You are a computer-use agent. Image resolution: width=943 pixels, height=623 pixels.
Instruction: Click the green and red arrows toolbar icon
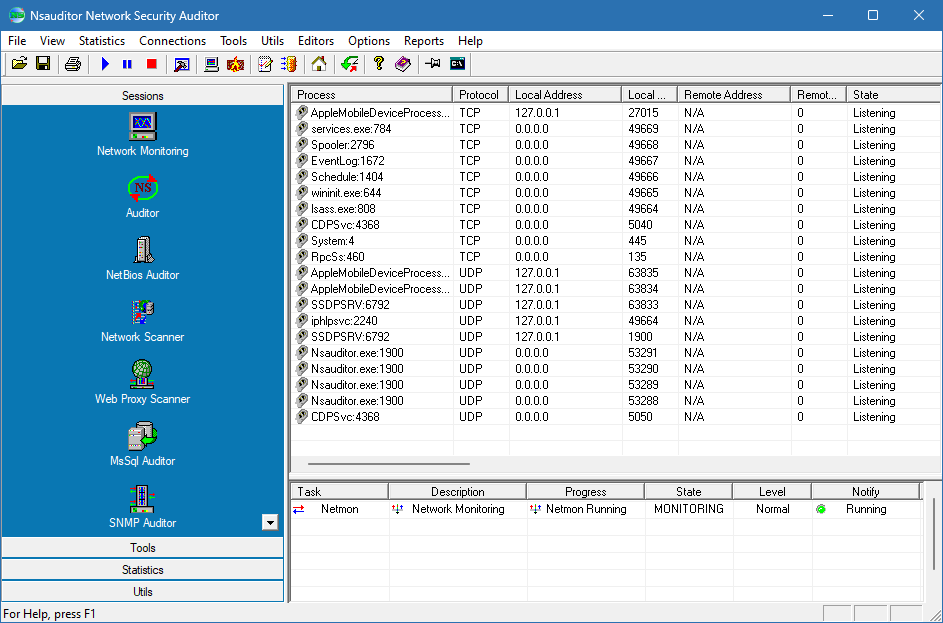[349, 64]
